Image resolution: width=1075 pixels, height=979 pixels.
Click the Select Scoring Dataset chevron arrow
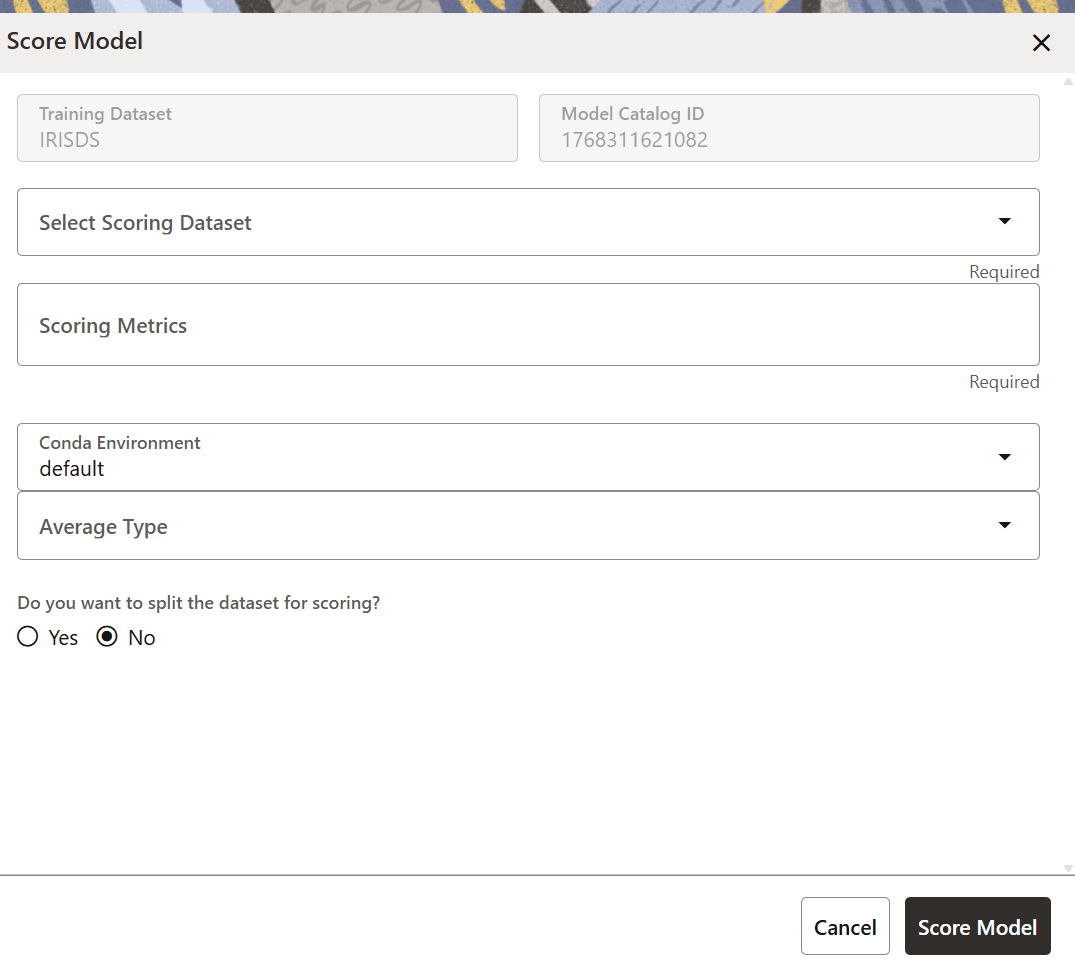pos(1004,222)
